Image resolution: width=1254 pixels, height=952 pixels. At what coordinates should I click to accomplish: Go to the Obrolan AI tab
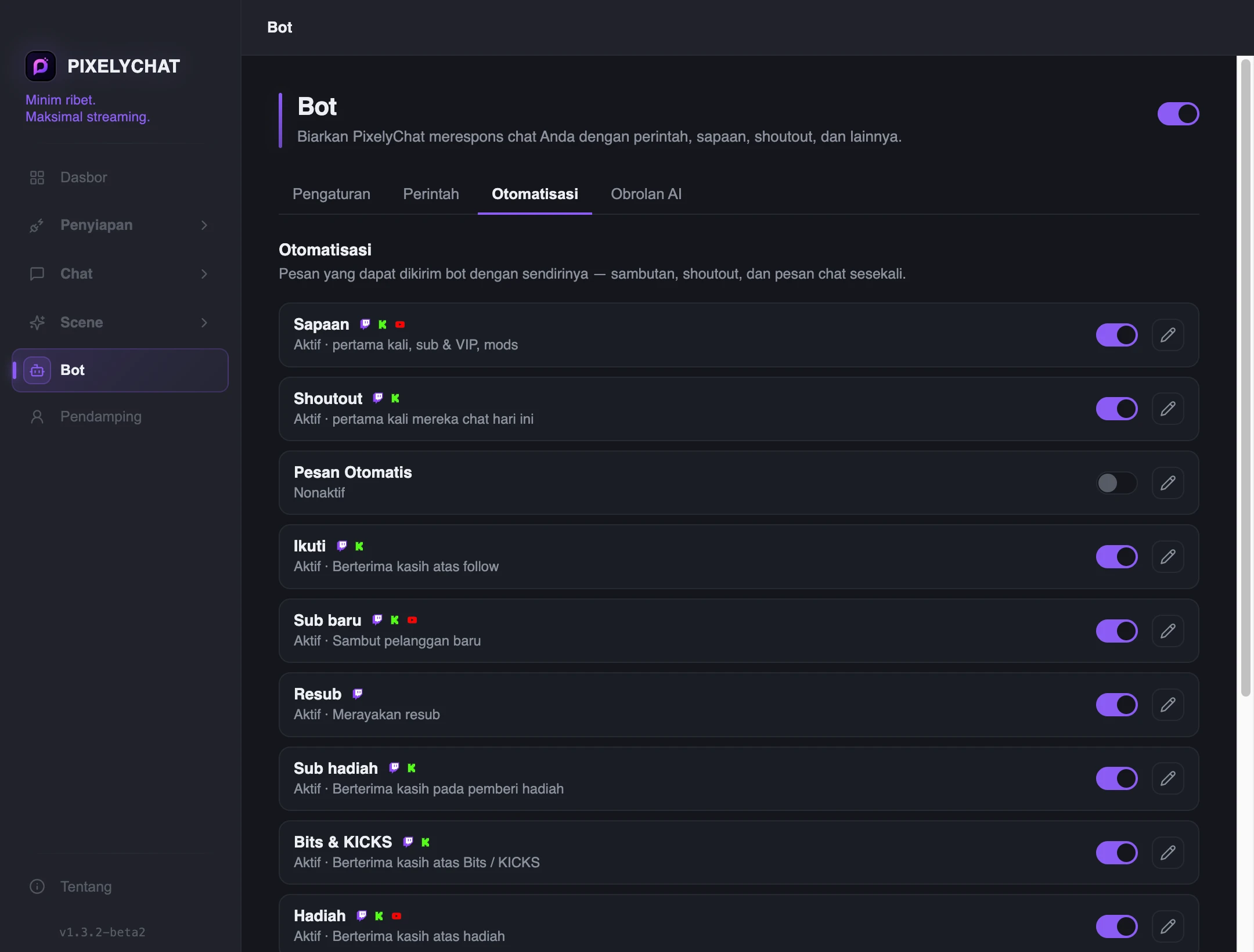[646, 194]
